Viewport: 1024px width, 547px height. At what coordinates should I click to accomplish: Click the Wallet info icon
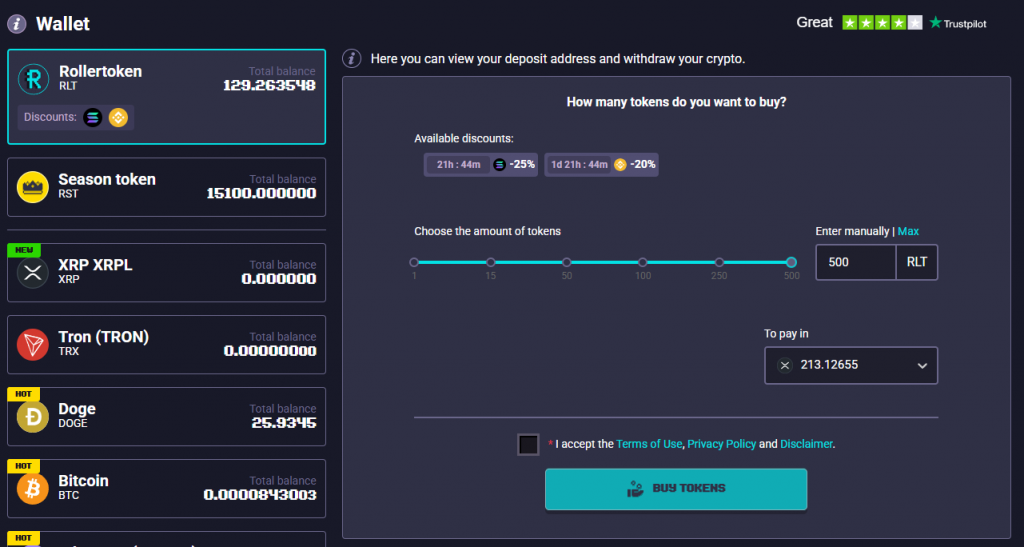click(x=16, y=24)
